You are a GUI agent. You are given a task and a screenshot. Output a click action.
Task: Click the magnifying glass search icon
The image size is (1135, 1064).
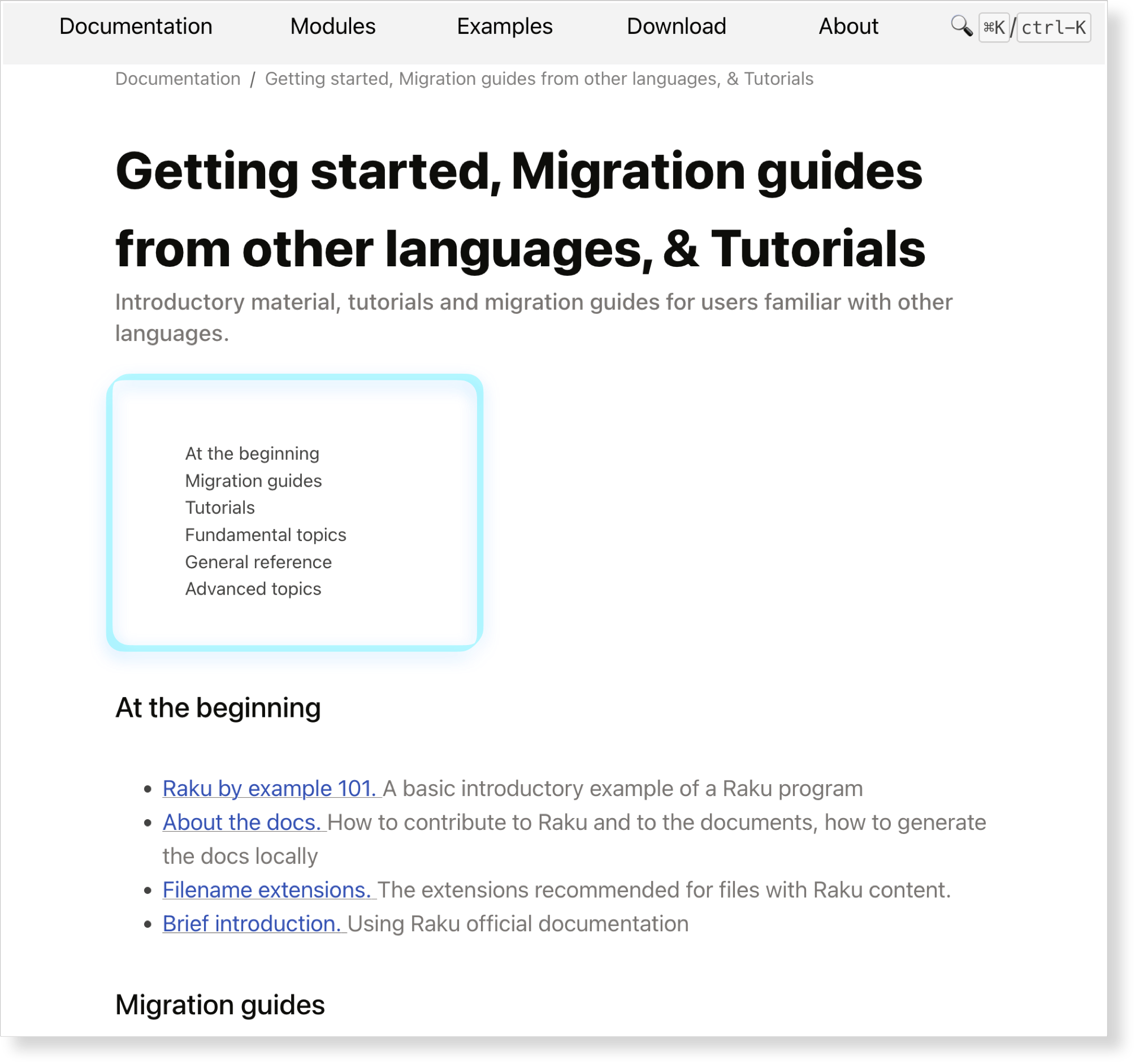pyautogui.click(x=961, y=26)
